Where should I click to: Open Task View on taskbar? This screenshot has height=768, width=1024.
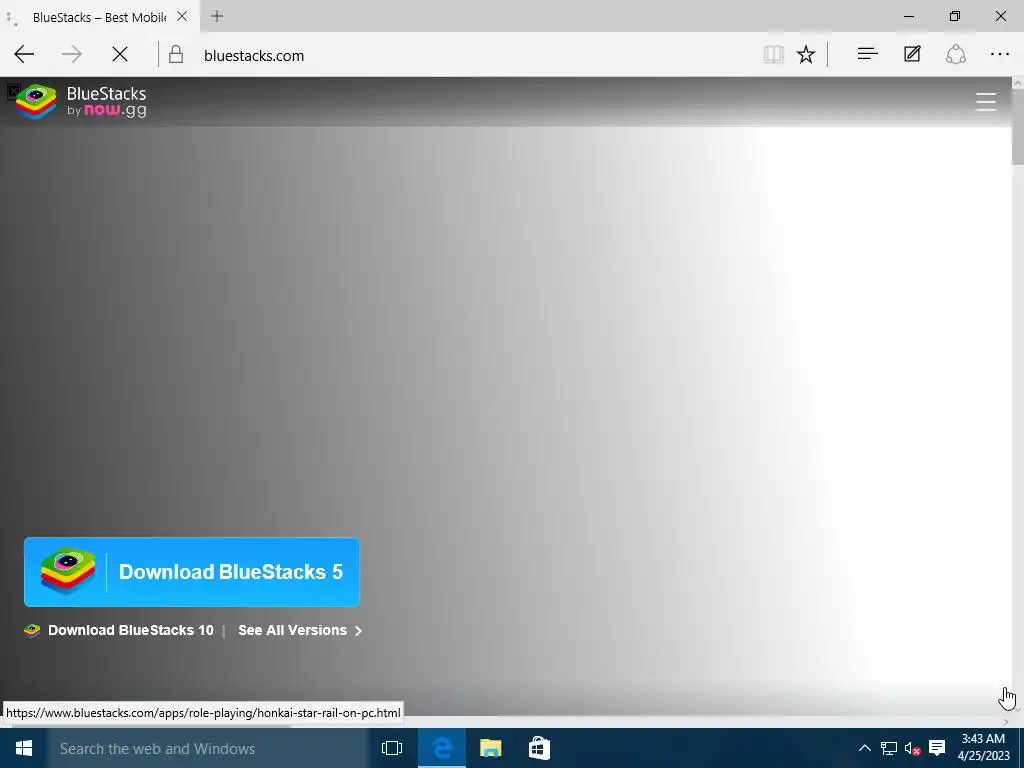[x=392, y=748]
